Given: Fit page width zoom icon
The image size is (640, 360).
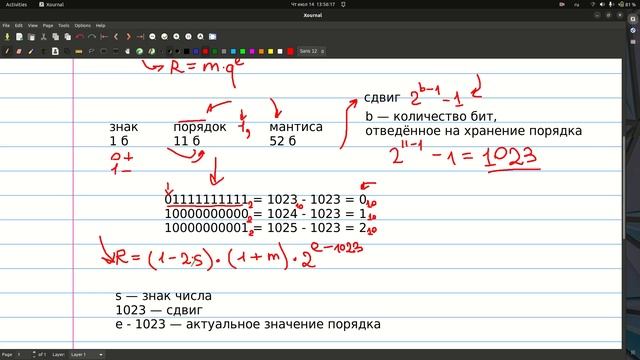Looking at the screenshot, I should (x=164, y=37).
